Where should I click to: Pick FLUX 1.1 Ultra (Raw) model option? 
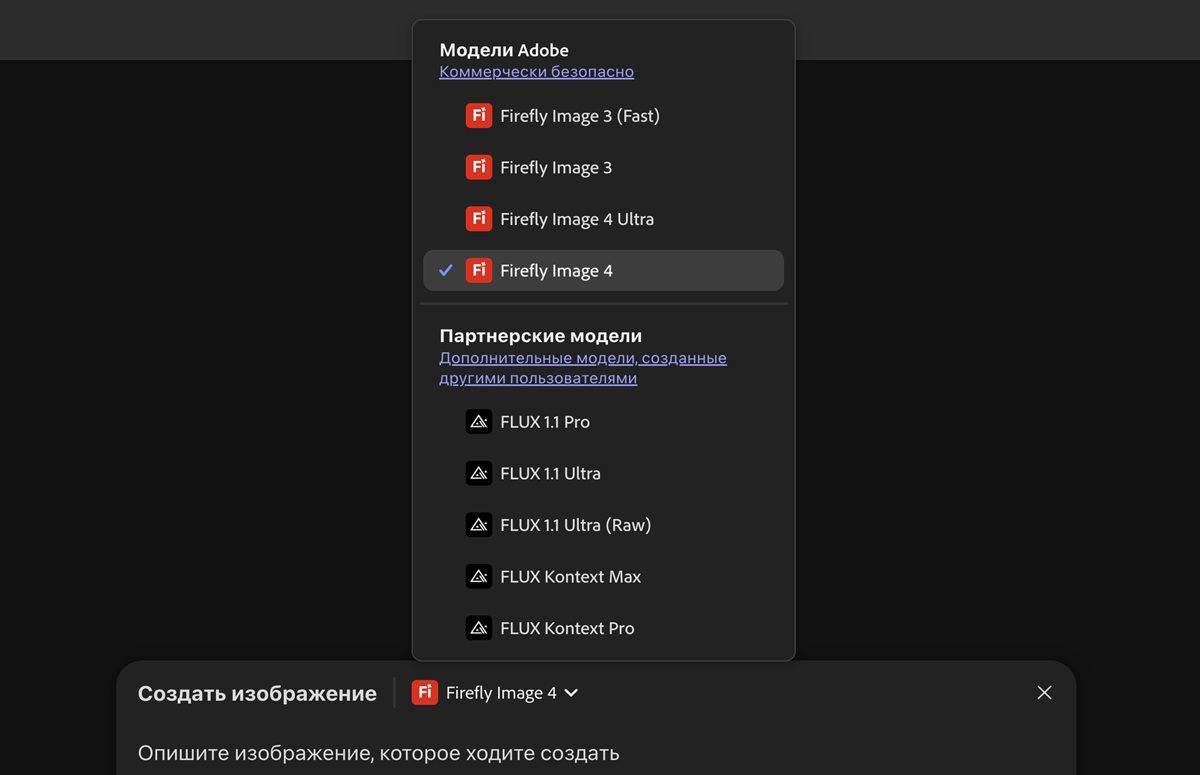click(575, 525)
